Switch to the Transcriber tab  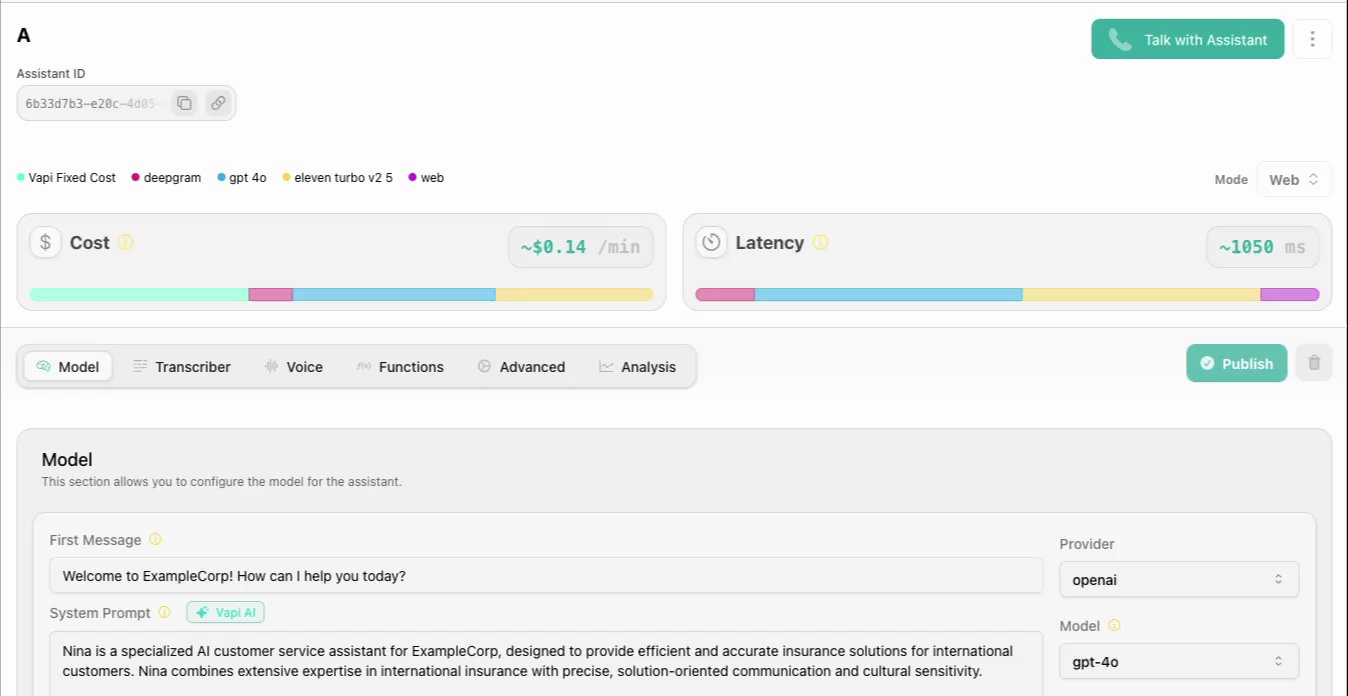pos(182,367)
